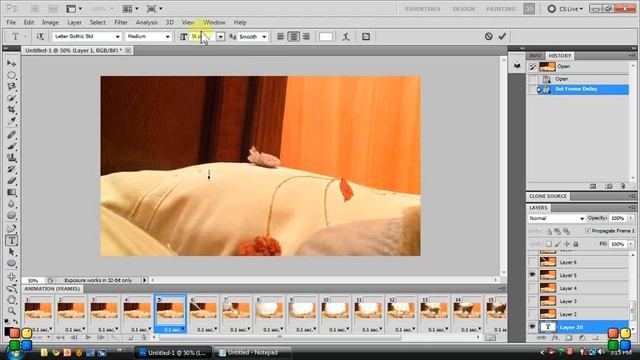Select the Blur tool

11,204
